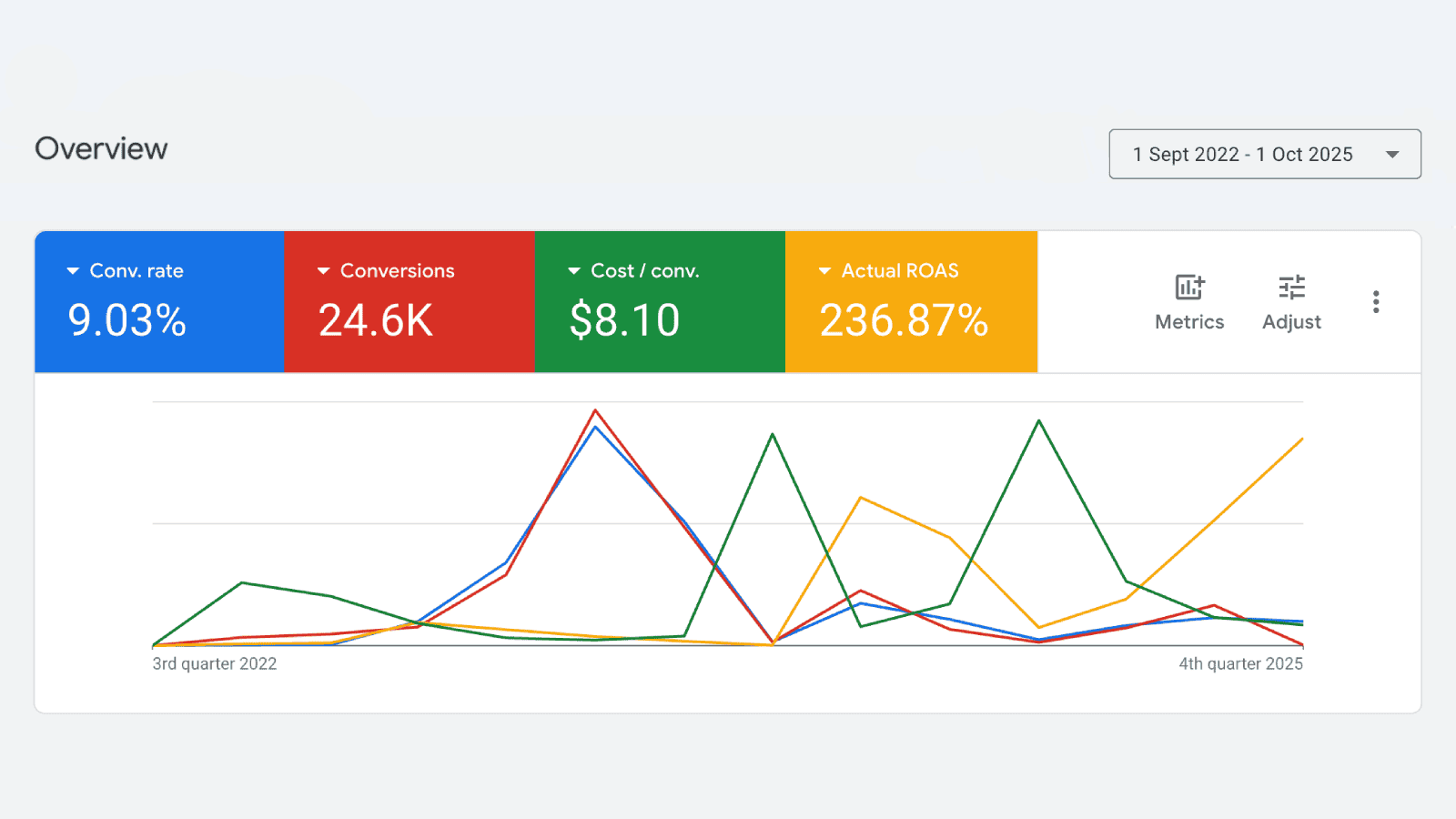Click the Metrics text label
Image resolution: width=1456 pixels, height=819 pixels.
click(x=1189, y=322)
